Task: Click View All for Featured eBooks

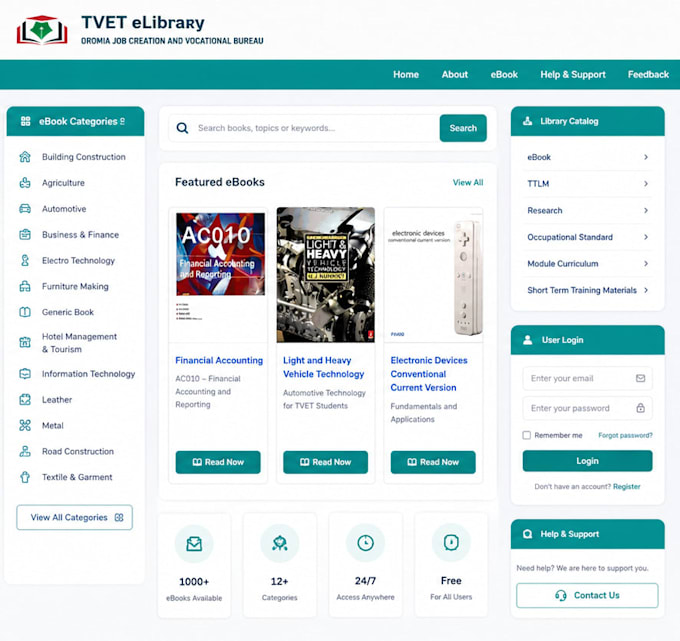Action: [x=468, y=183]
